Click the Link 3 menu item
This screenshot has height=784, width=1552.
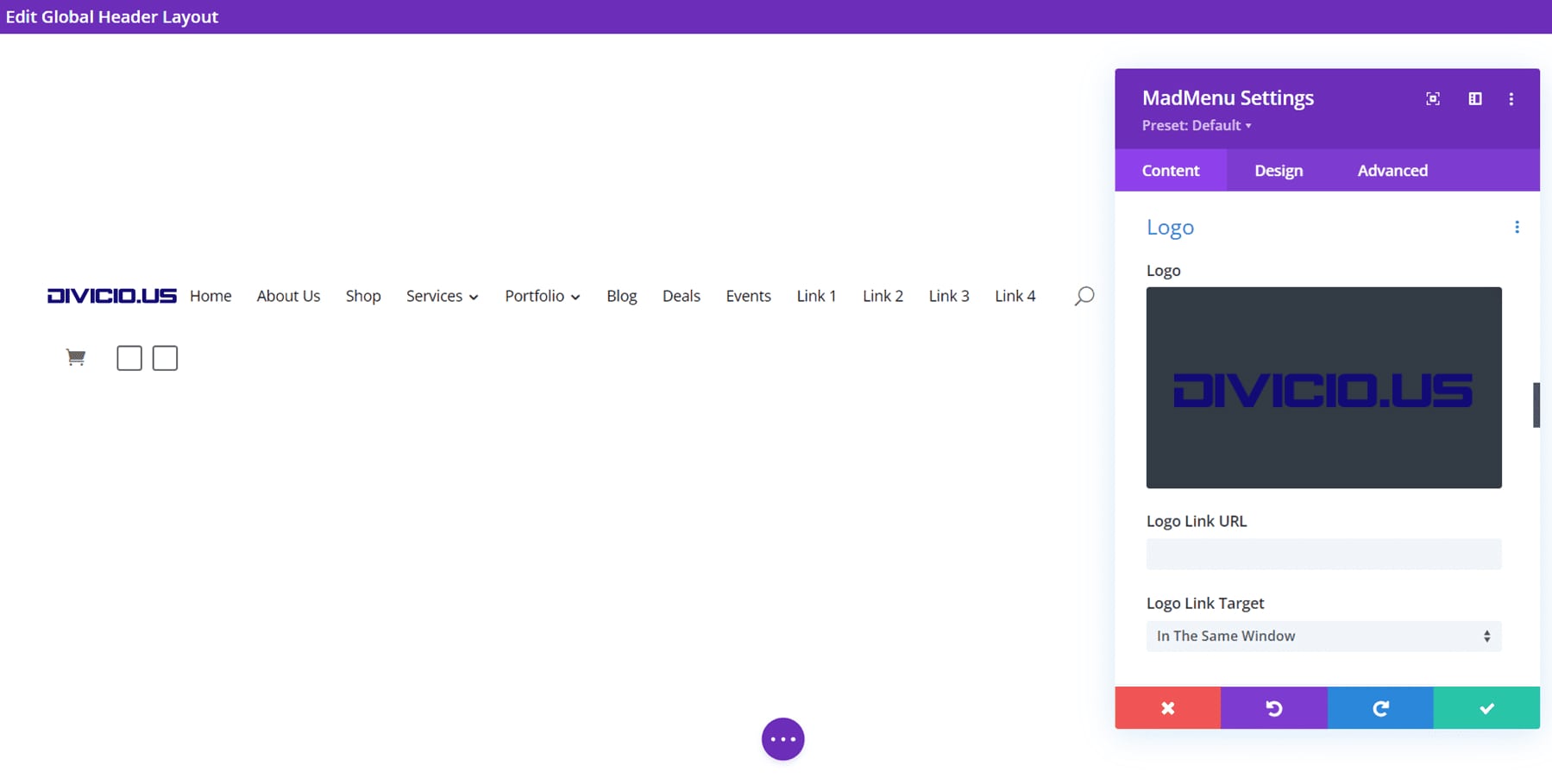[x=949, y=296]
